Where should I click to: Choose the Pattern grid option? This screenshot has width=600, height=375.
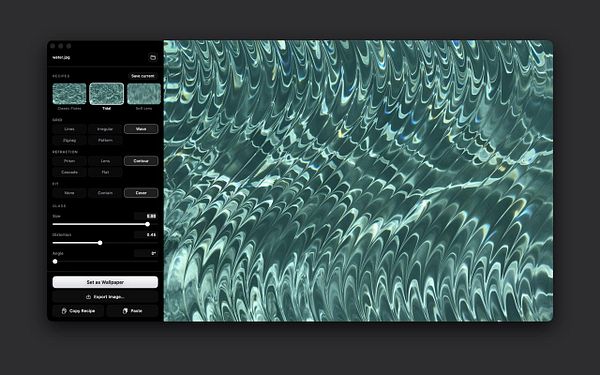click(x=105, y=140)
